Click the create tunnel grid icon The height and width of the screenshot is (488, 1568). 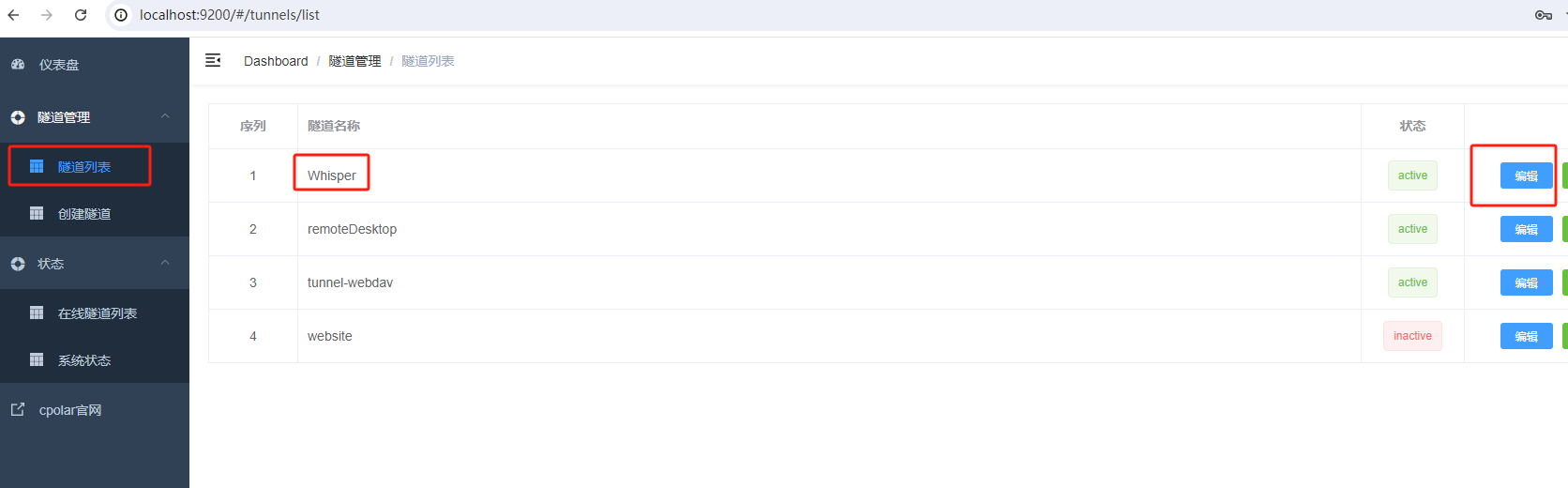point(37,213)
